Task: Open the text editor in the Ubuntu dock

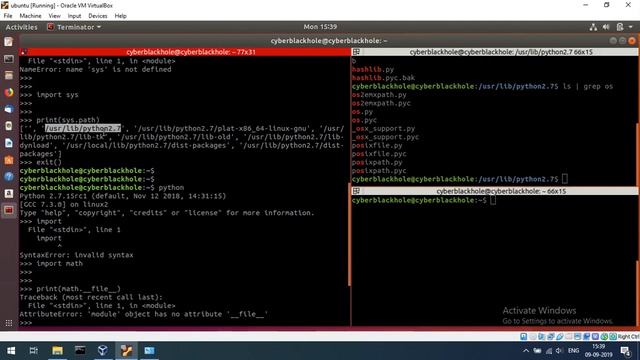Action: tap(9, 42)
